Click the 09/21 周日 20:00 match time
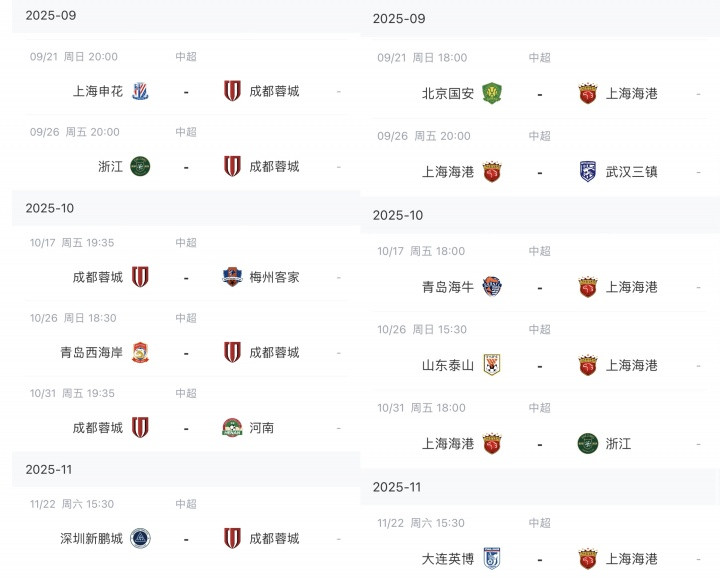Screen dimensions: 720x583 [x=74, y=57]
